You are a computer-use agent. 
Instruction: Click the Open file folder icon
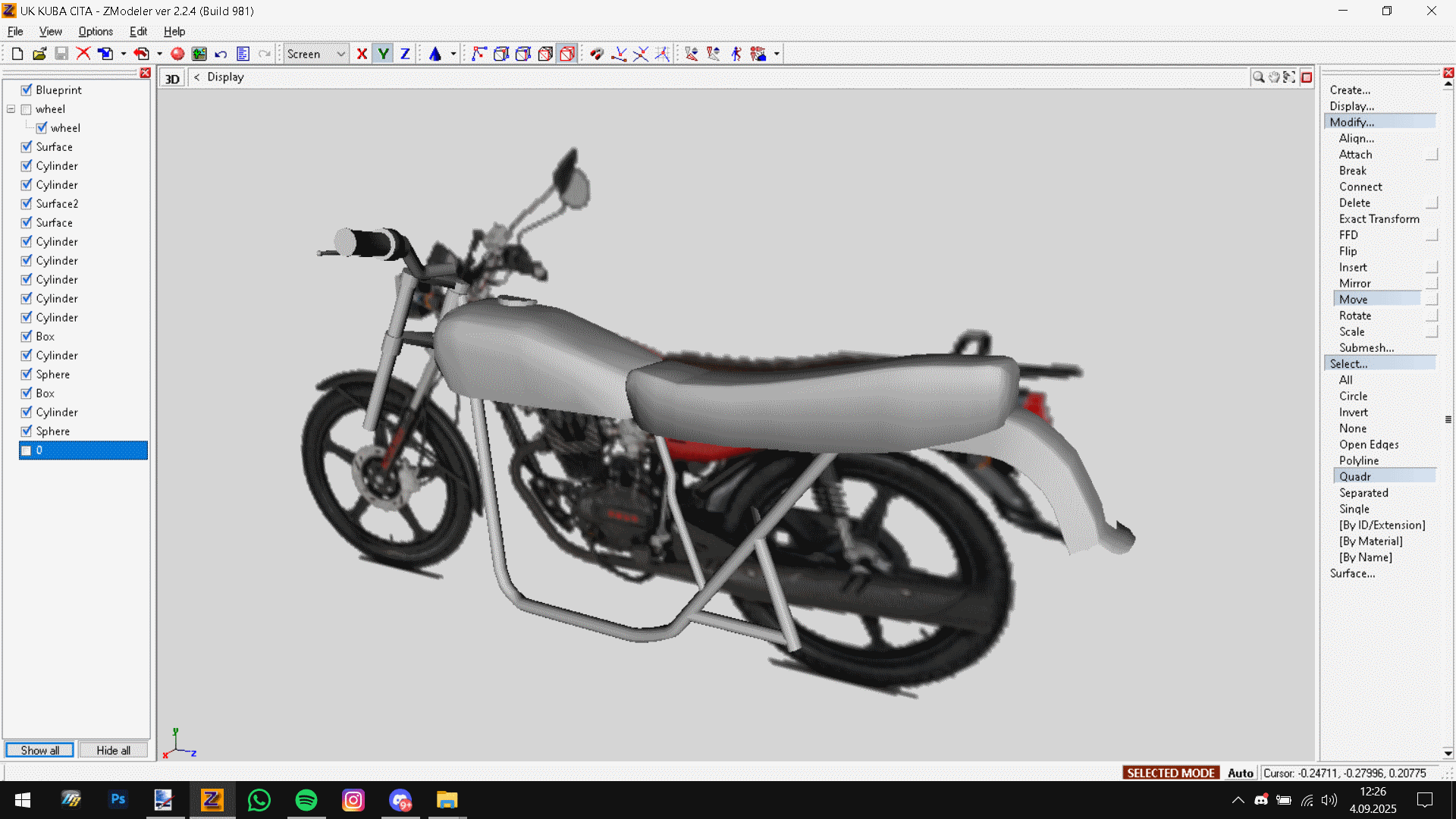pos(39,54)
